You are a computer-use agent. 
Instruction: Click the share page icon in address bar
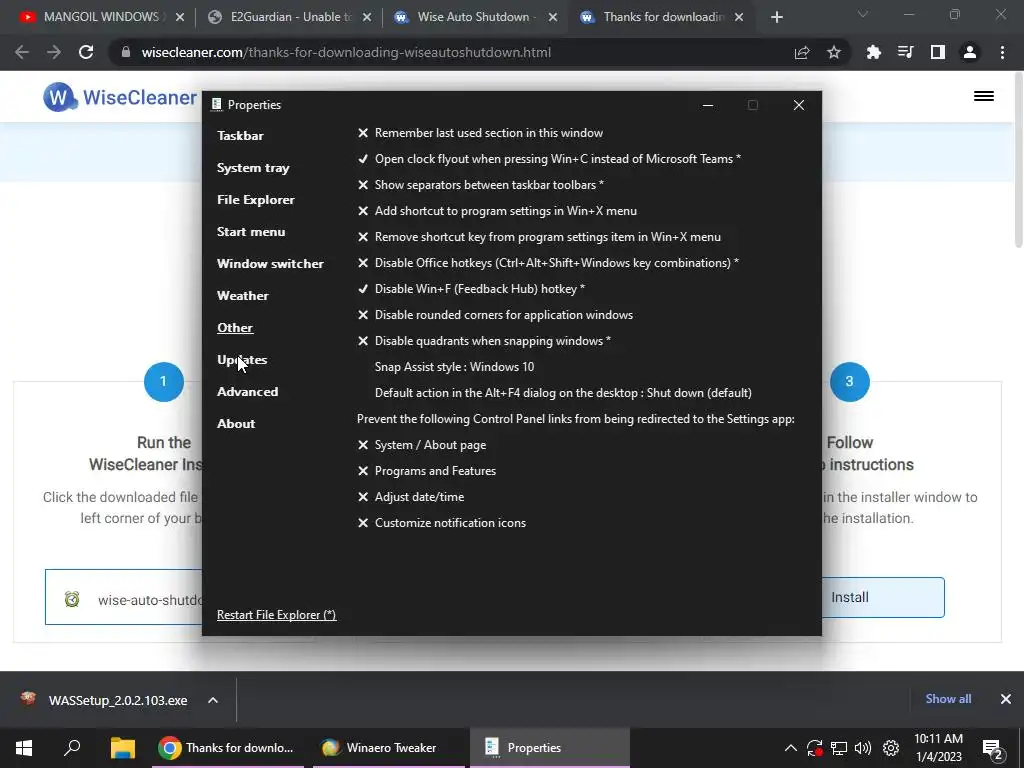pos(801,52)
